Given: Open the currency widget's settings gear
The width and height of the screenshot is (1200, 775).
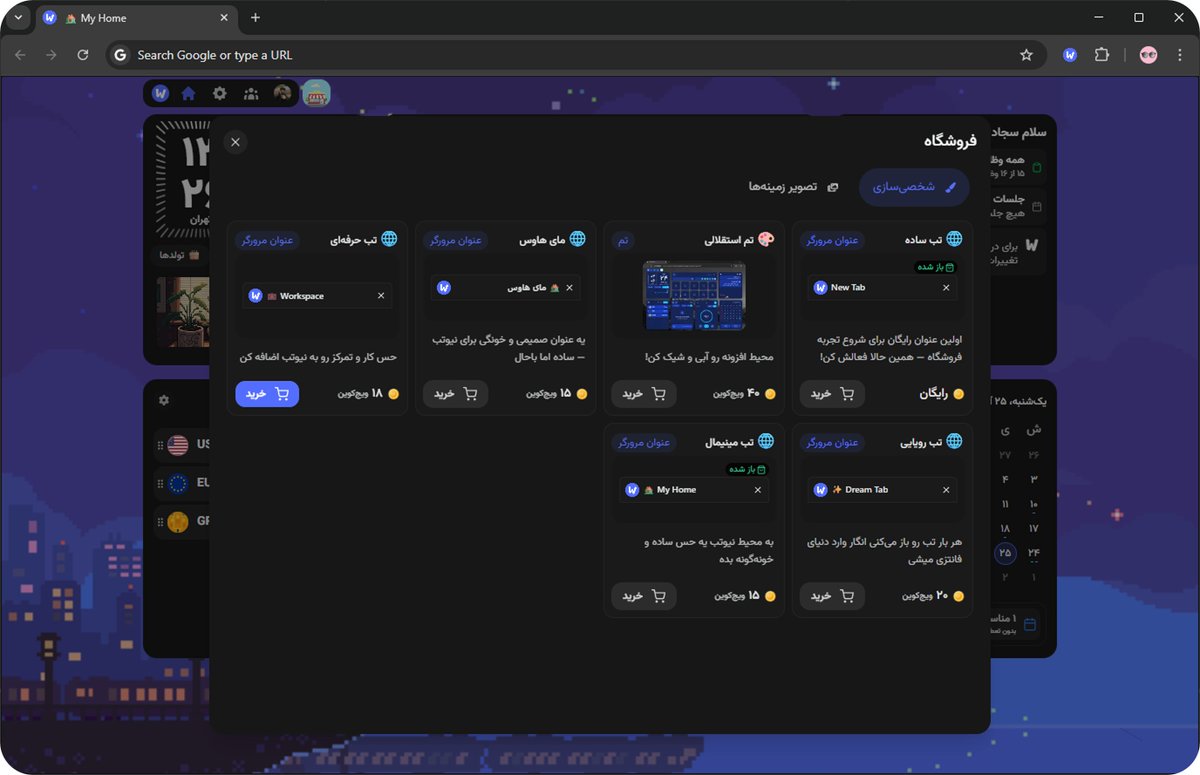Looking at the screenshot, I should click(163, 400).
